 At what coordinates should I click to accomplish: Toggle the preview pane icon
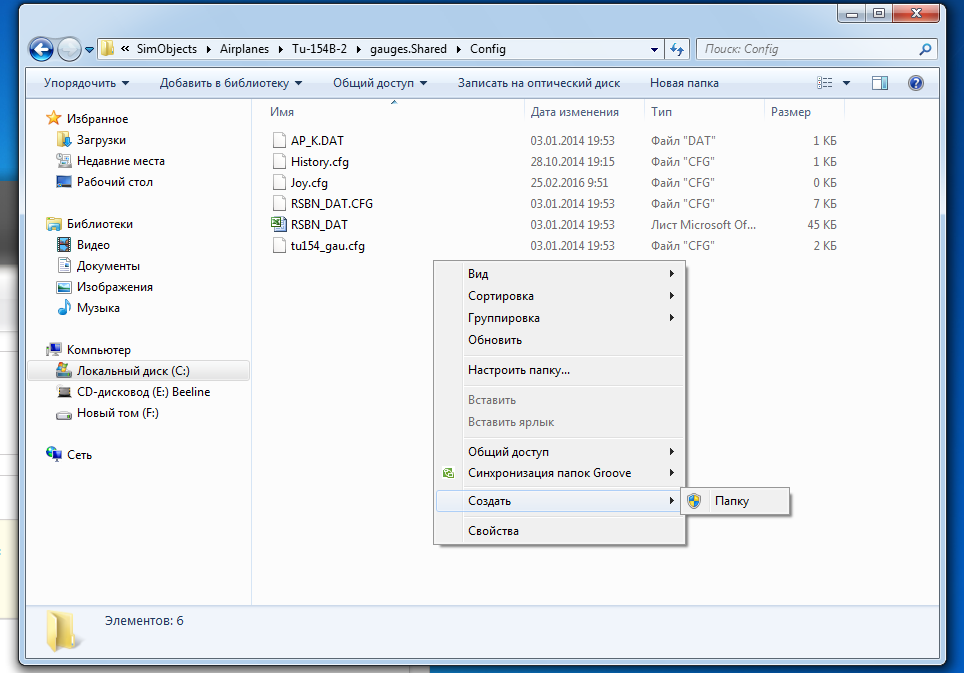(880, 83)
